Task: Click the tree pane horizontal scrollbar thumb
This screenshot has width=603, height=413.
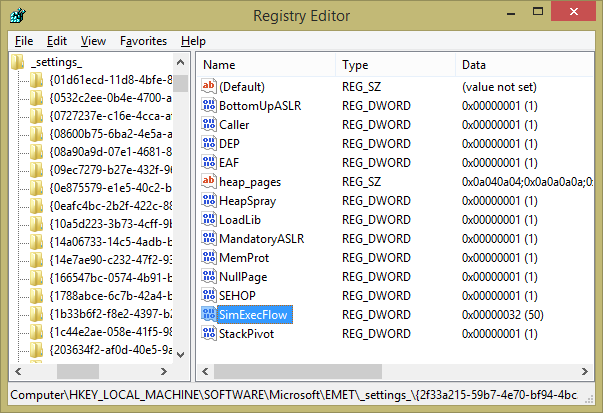Action: [x=78, y=372]
